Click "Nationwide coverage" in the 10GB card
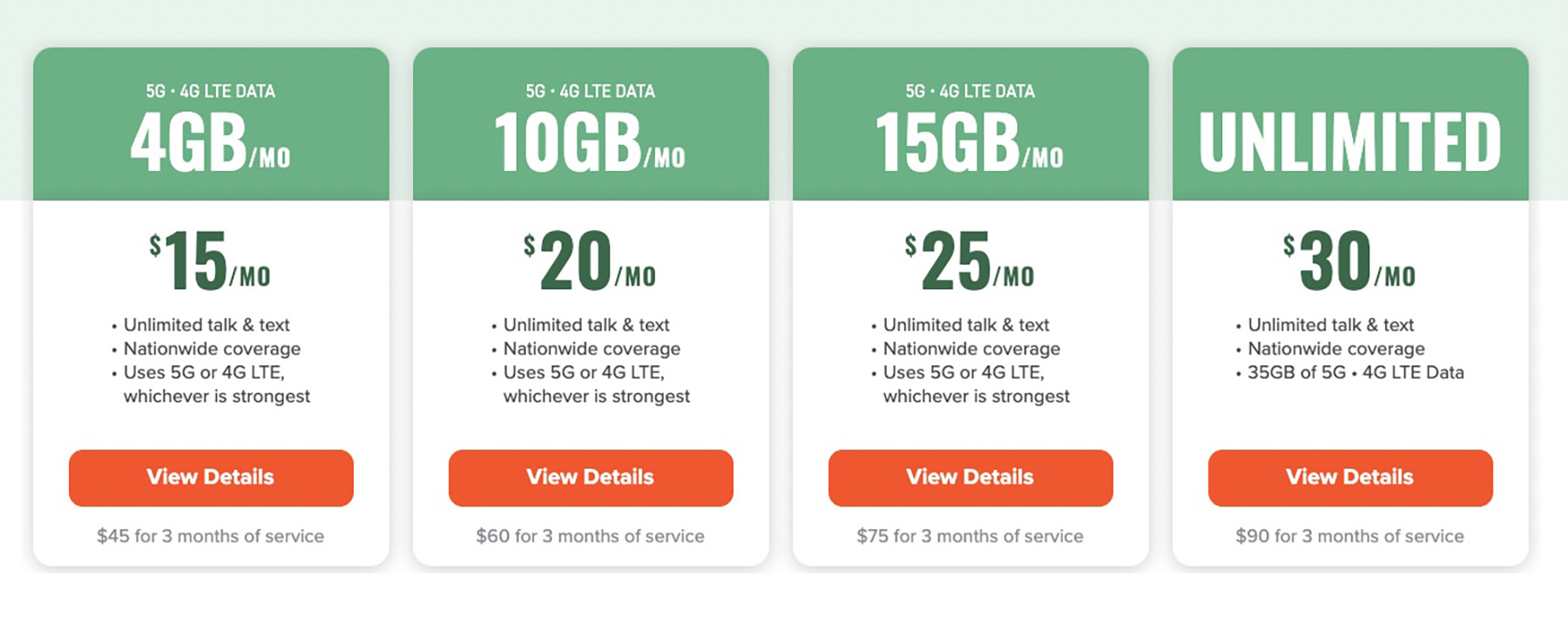 tap(591, 349)
